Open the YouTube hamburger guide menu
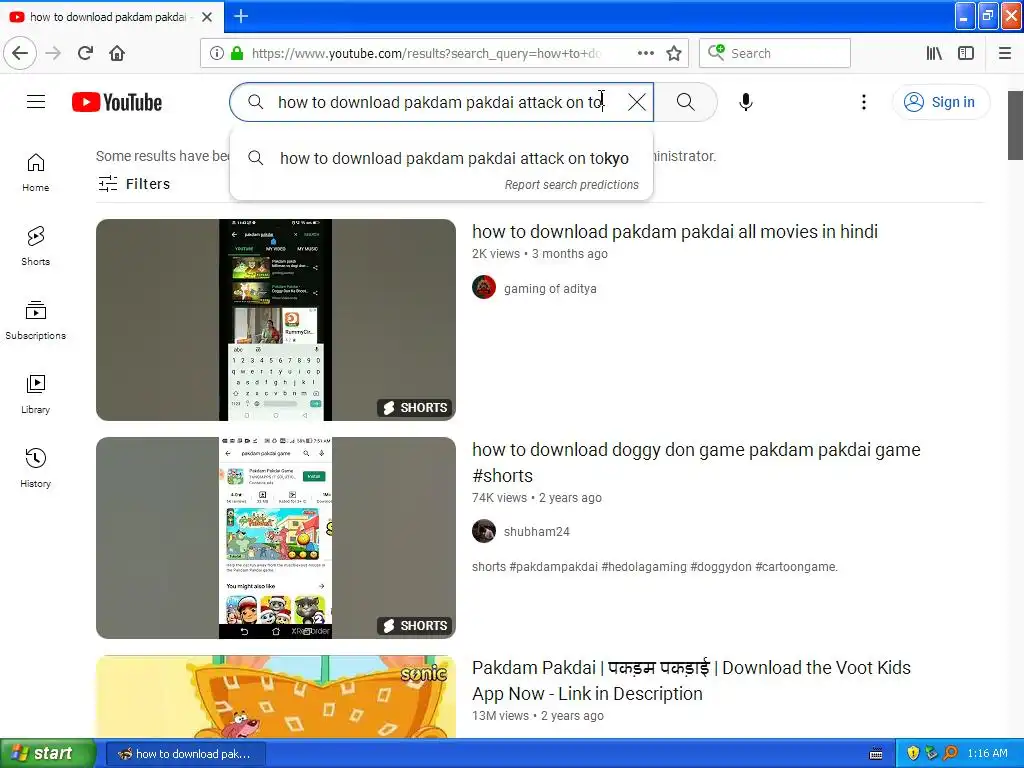1024x768 pixels. pos(36,102)
